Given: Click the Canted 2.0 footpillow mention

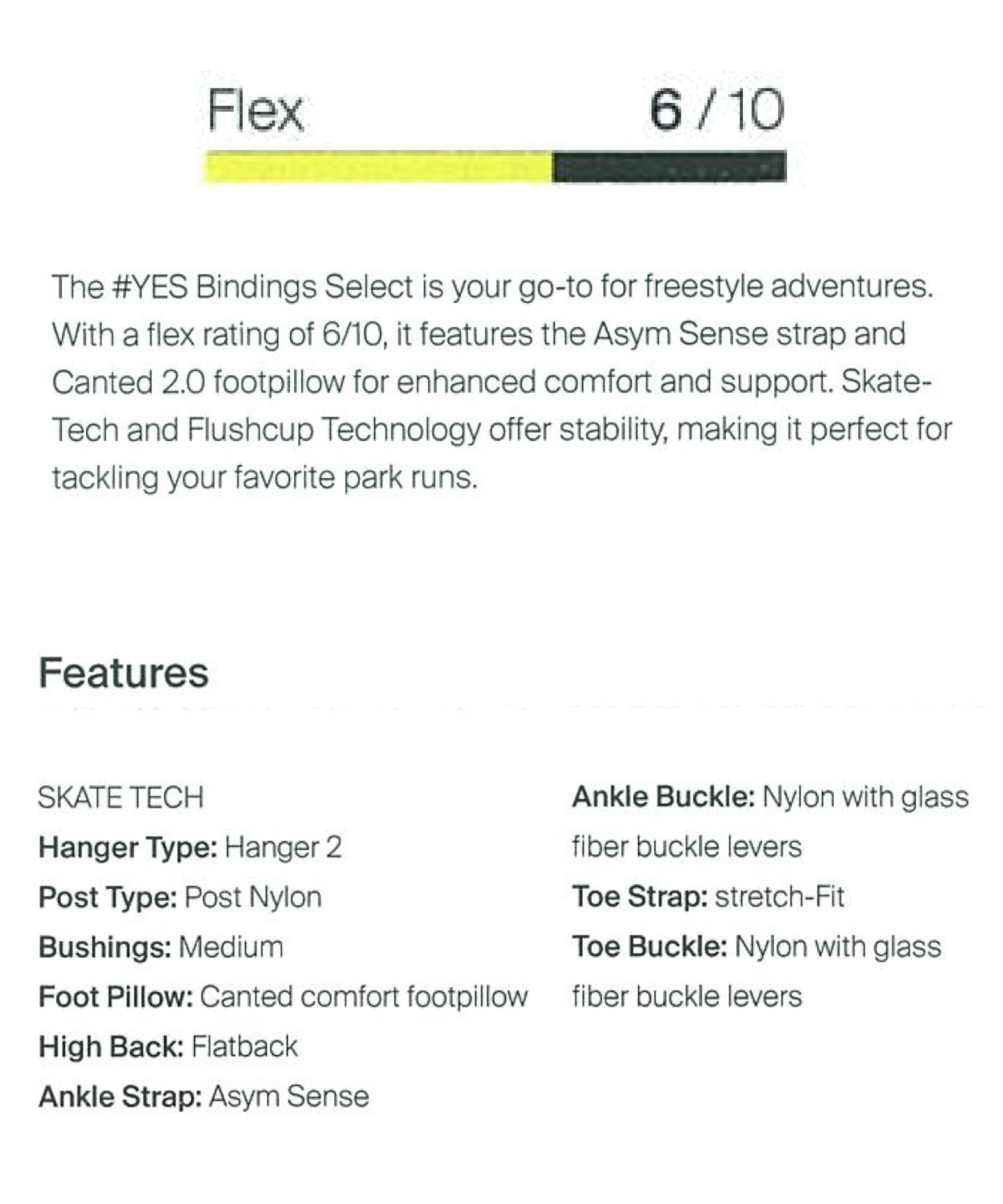Looking at the screenshot, I should [x=199, y=383].
